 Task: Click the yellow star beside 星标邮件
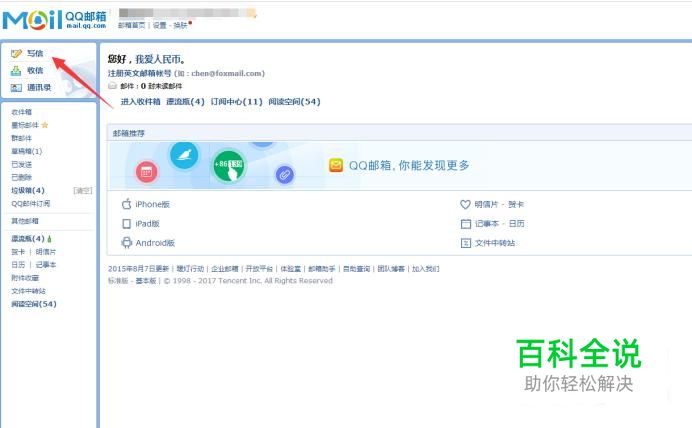(45, 125)
